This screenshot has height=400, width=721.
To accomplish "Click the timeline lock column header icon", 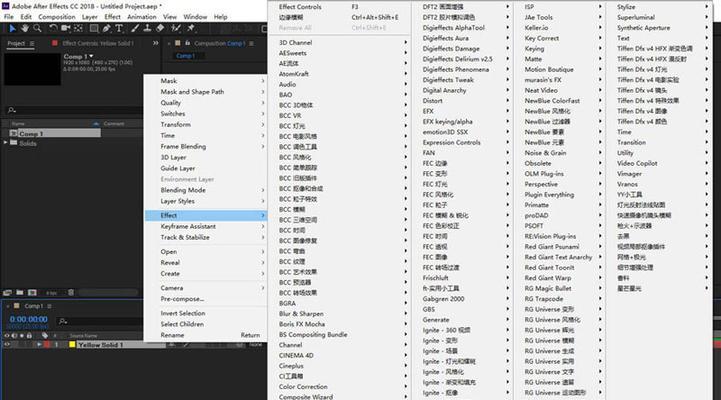I will coord(29,336).
